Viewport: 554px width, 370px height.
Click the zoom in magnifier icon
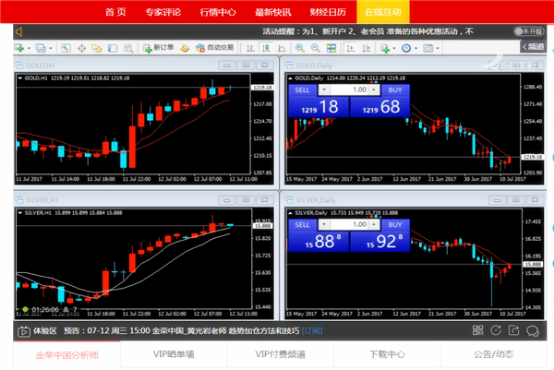click(300, 48)
